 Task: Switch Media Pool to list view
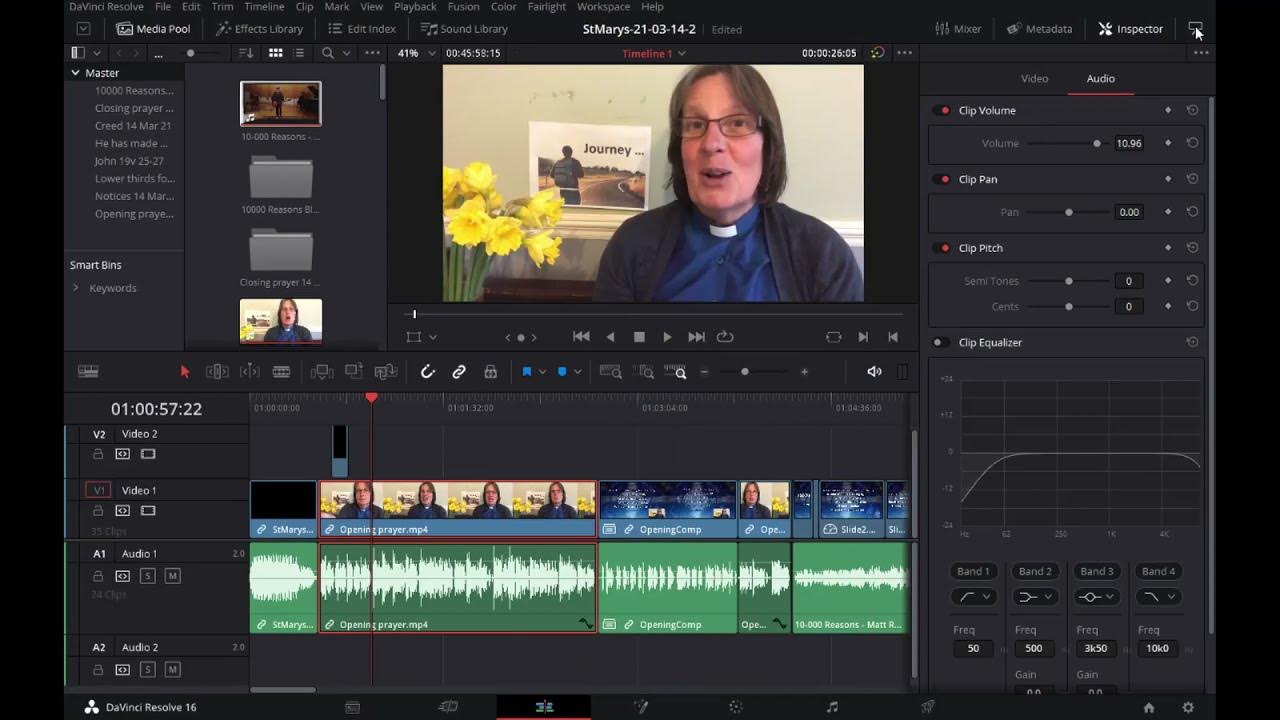click(x=298, y=53)
